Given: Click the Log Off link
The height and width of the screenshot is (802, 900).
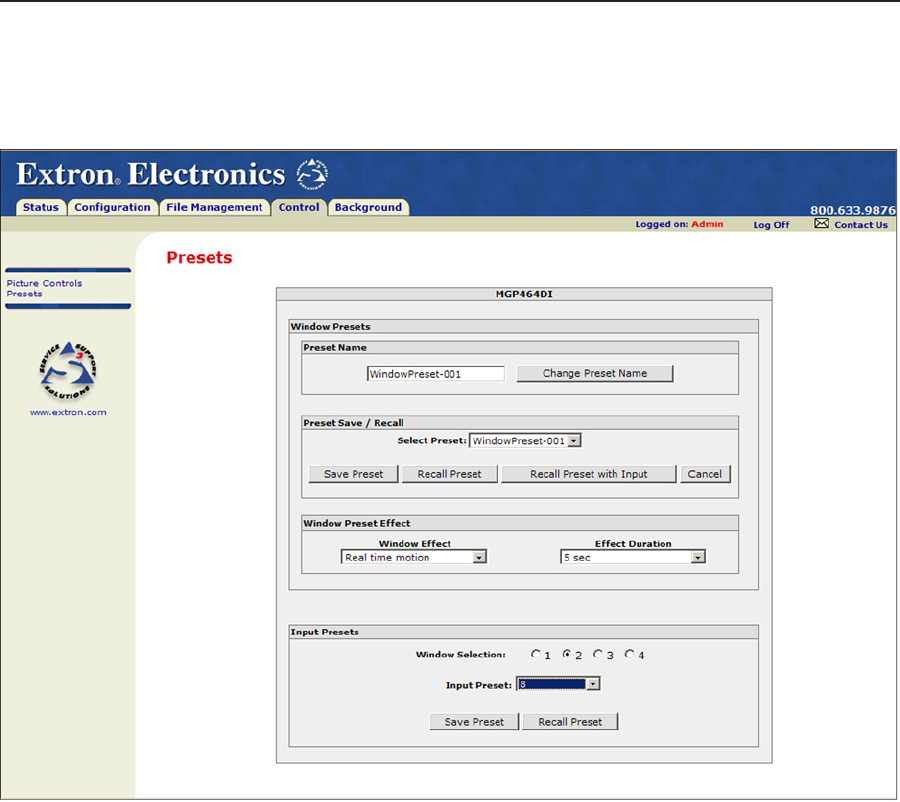Looking at the screenshot, I should (771, 225).
